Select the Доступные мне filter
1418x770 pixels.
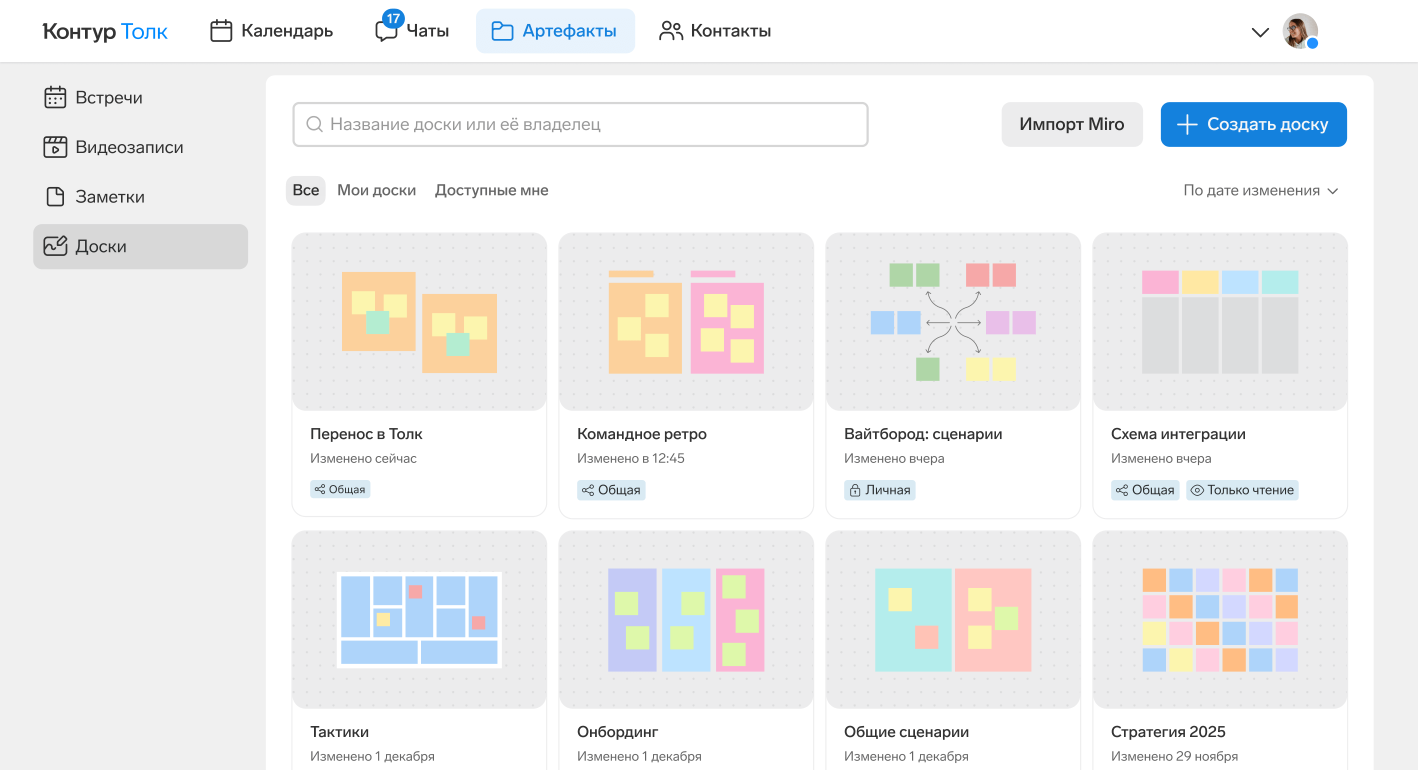point(492,190)
